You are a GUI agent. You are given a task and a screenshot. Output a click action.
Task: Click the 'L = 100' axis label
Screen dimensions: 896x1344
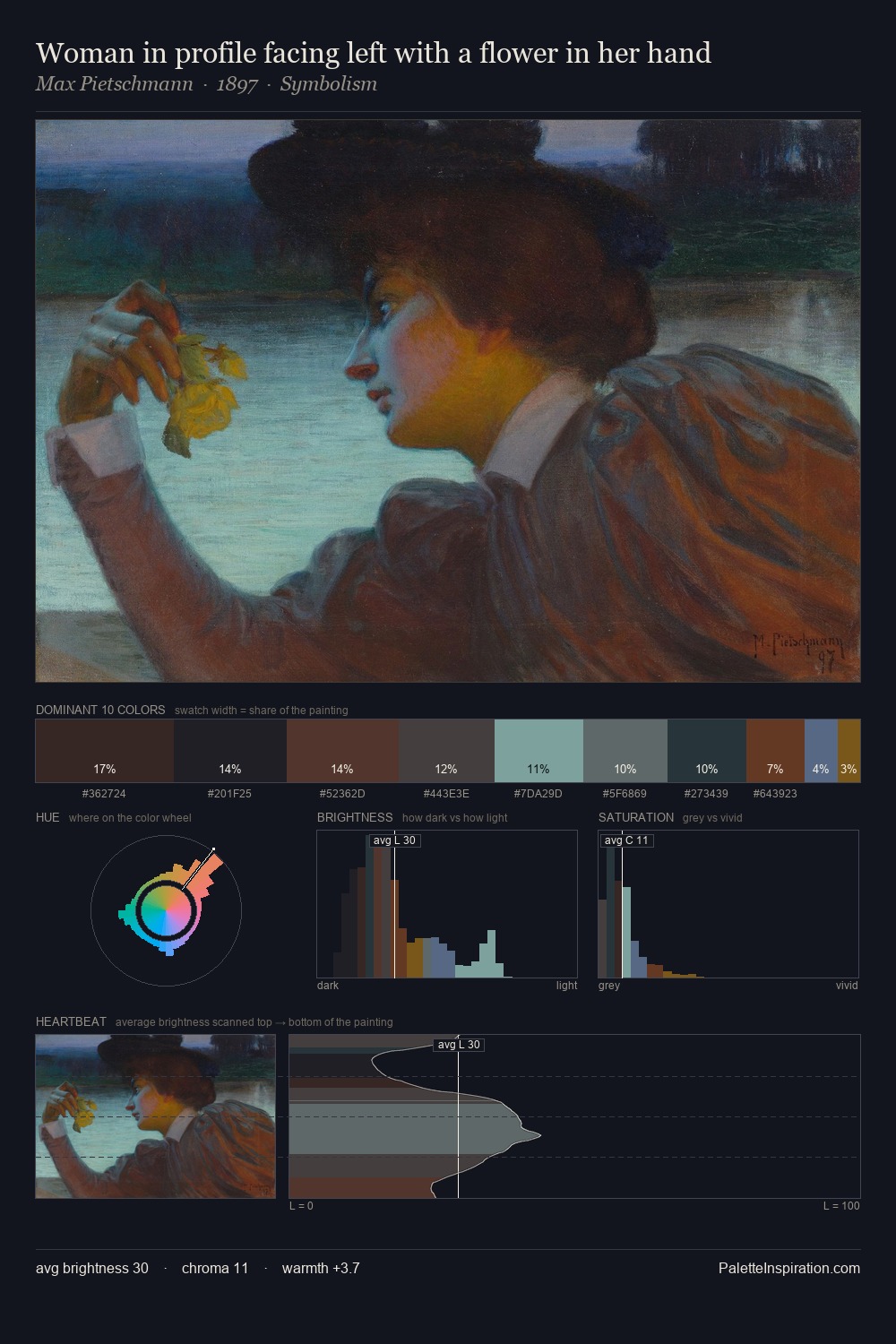(841, 1206)
